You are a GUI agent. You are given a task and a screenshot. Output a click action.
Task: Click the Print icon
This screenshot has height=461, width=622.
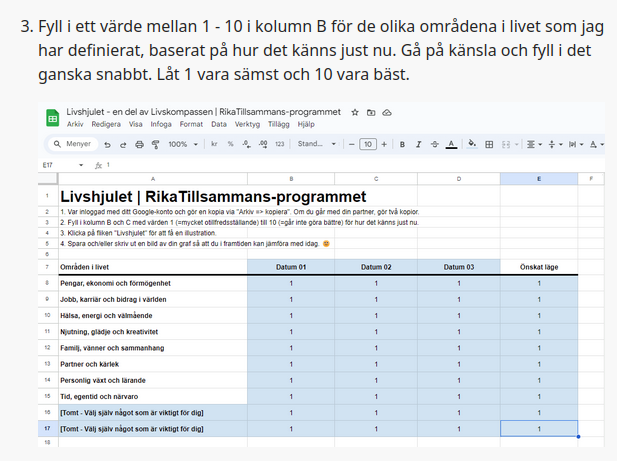point(139,145)
